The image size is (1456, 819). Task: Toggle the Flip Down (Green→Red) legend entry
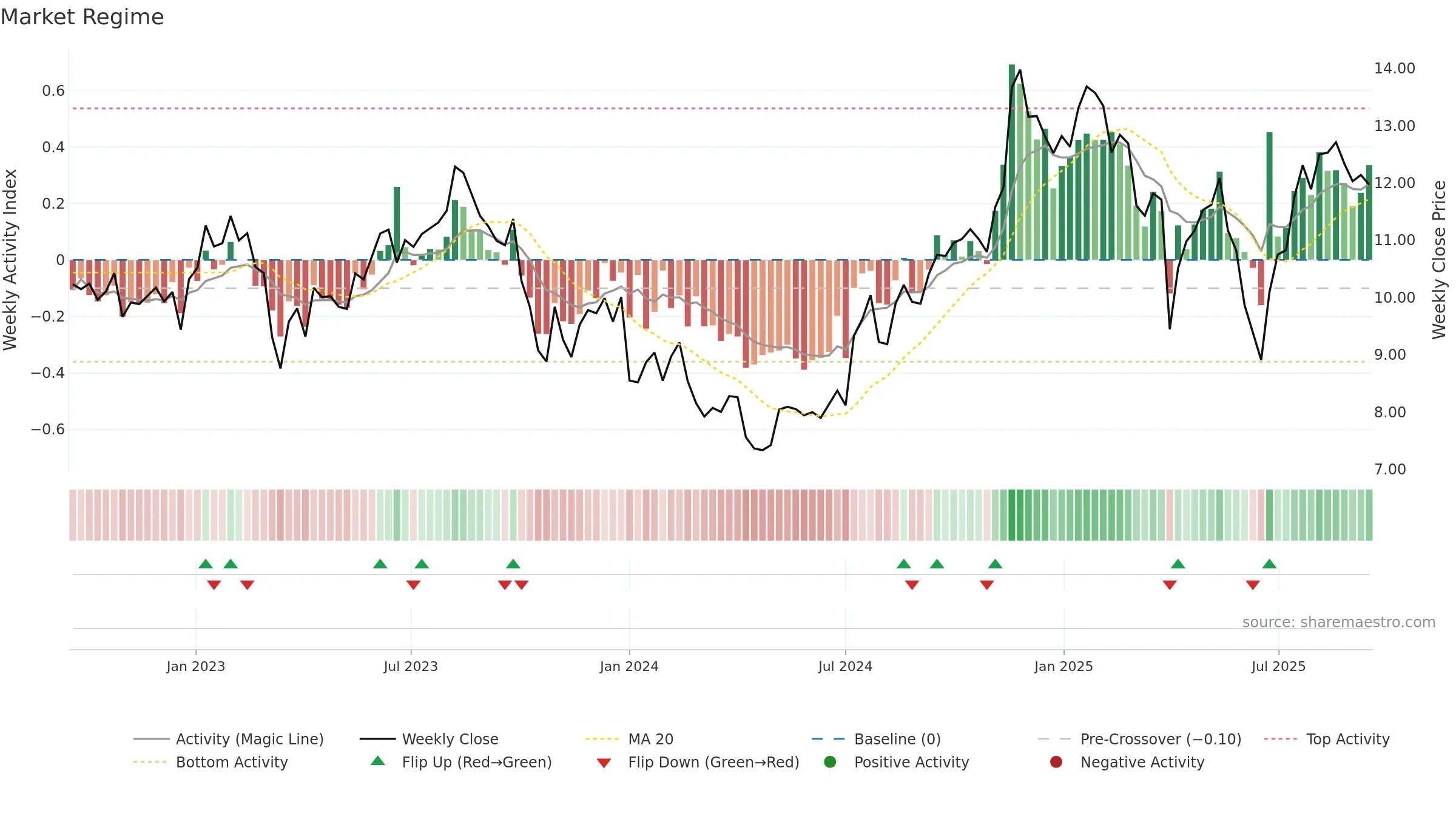point(698,762)
